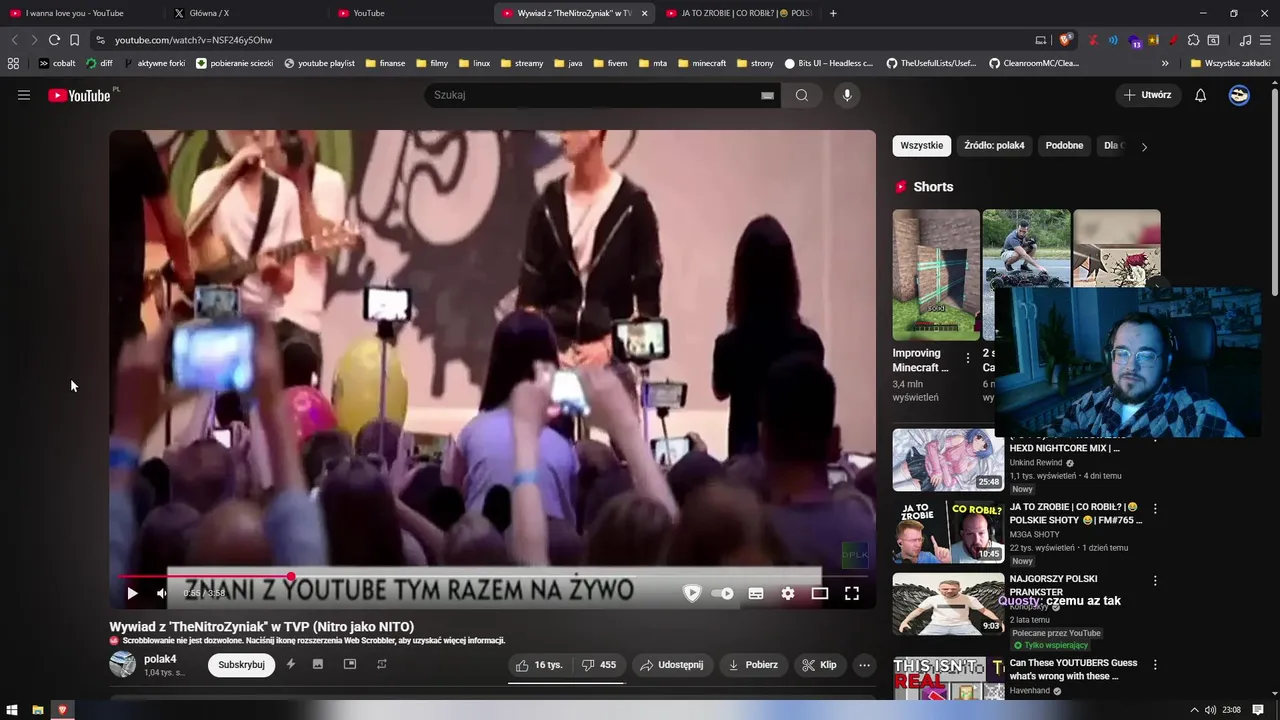Dislike the video (455)

click(599, 665)
